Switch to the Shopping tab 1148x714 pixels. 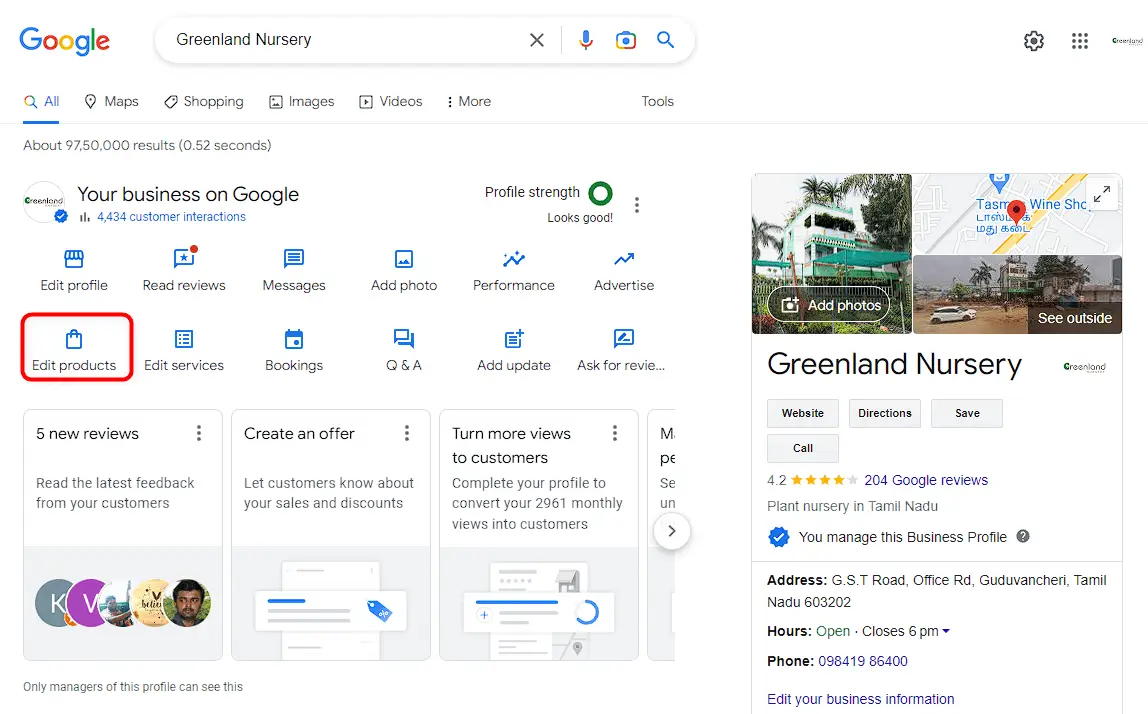204,102
